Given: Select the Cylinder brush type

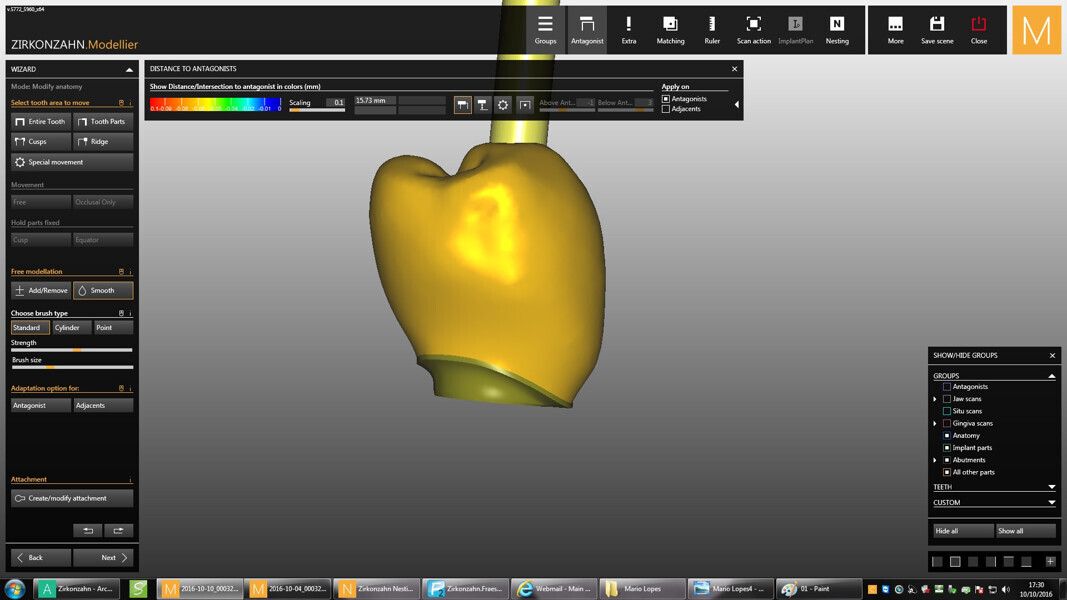Looking at the screenshot, I should (x=71, y=328).
